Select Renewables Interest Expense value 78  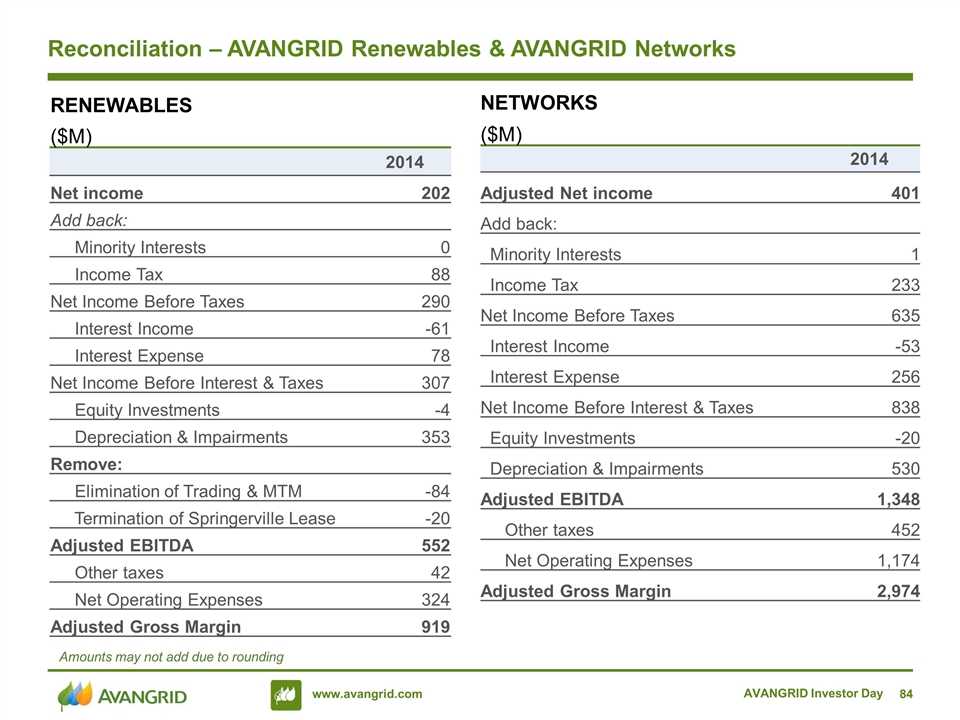coord(440,356)
